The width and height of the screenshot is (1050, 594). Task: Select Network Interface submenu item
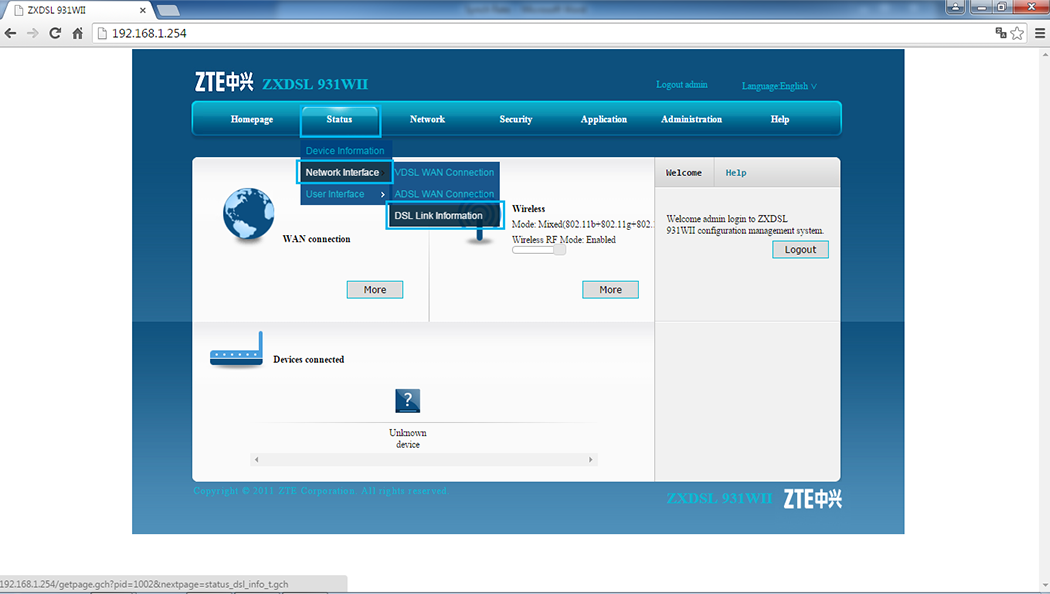(344, 172)
